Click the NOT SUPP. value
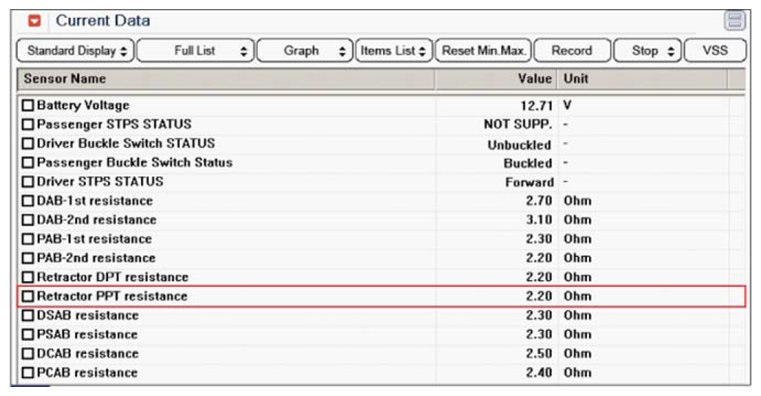This screenshot has width=761, height=396. pos(518,124)
